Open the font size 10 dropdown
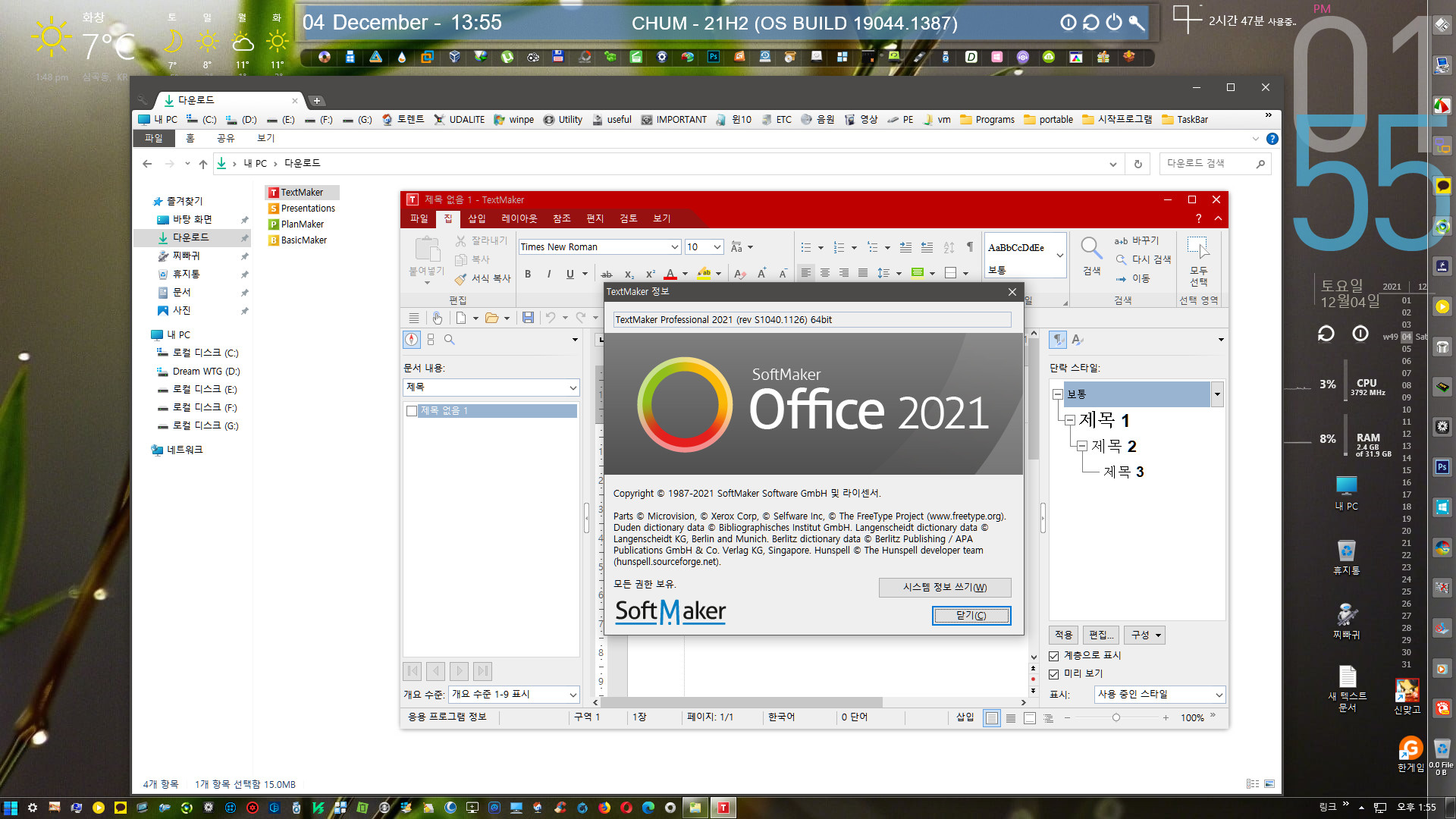This screenshot has width=1456, height=819. pyautogui.click(x=717, y=247)
